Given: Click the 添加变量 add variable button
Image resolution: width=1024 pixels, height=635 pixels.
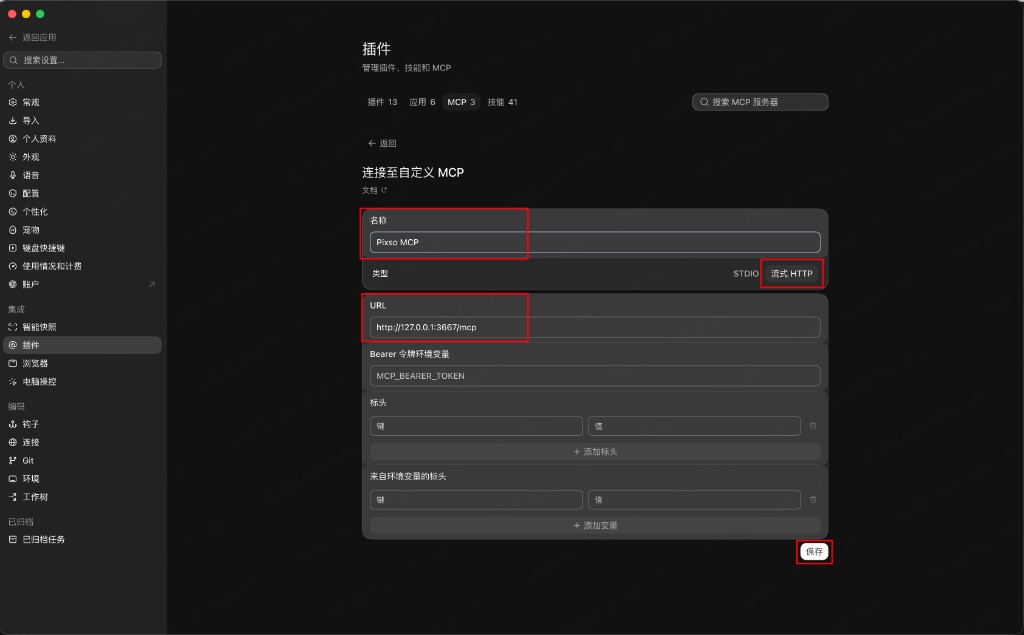Looking at the screenshot, I should click(595, 525).
